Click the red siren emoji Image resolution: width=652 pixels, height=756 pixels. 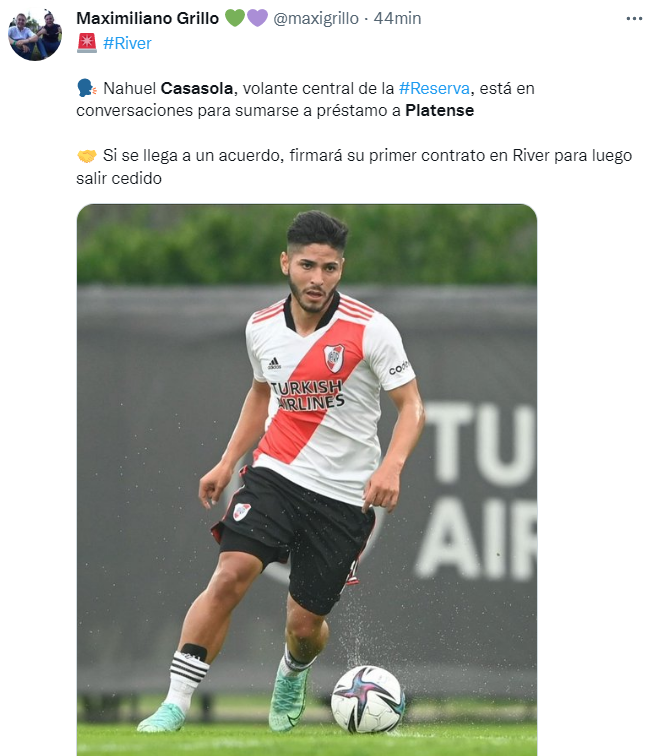coord(87,43)
